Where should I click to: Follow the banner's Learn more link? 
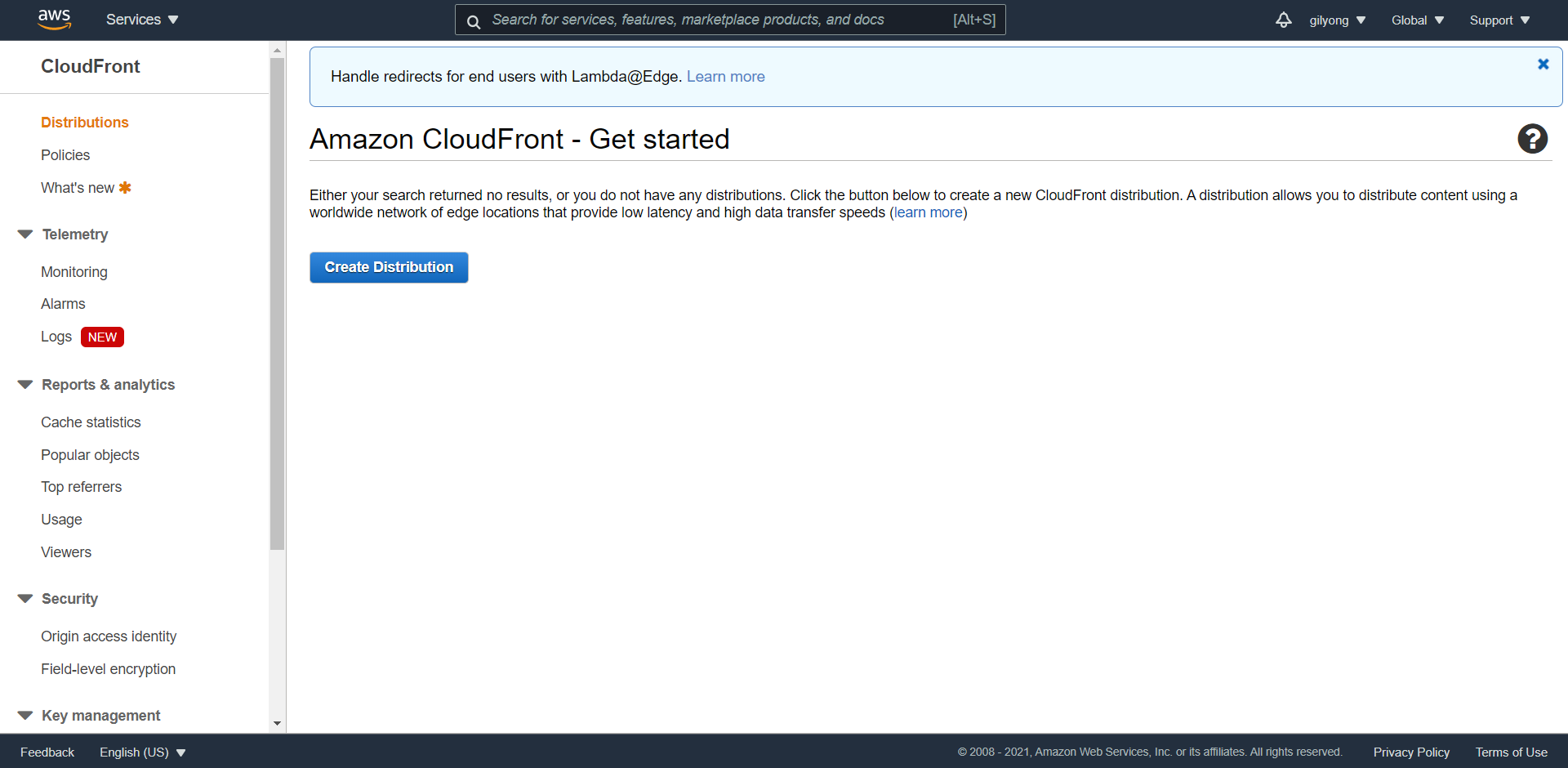[725, 77]
